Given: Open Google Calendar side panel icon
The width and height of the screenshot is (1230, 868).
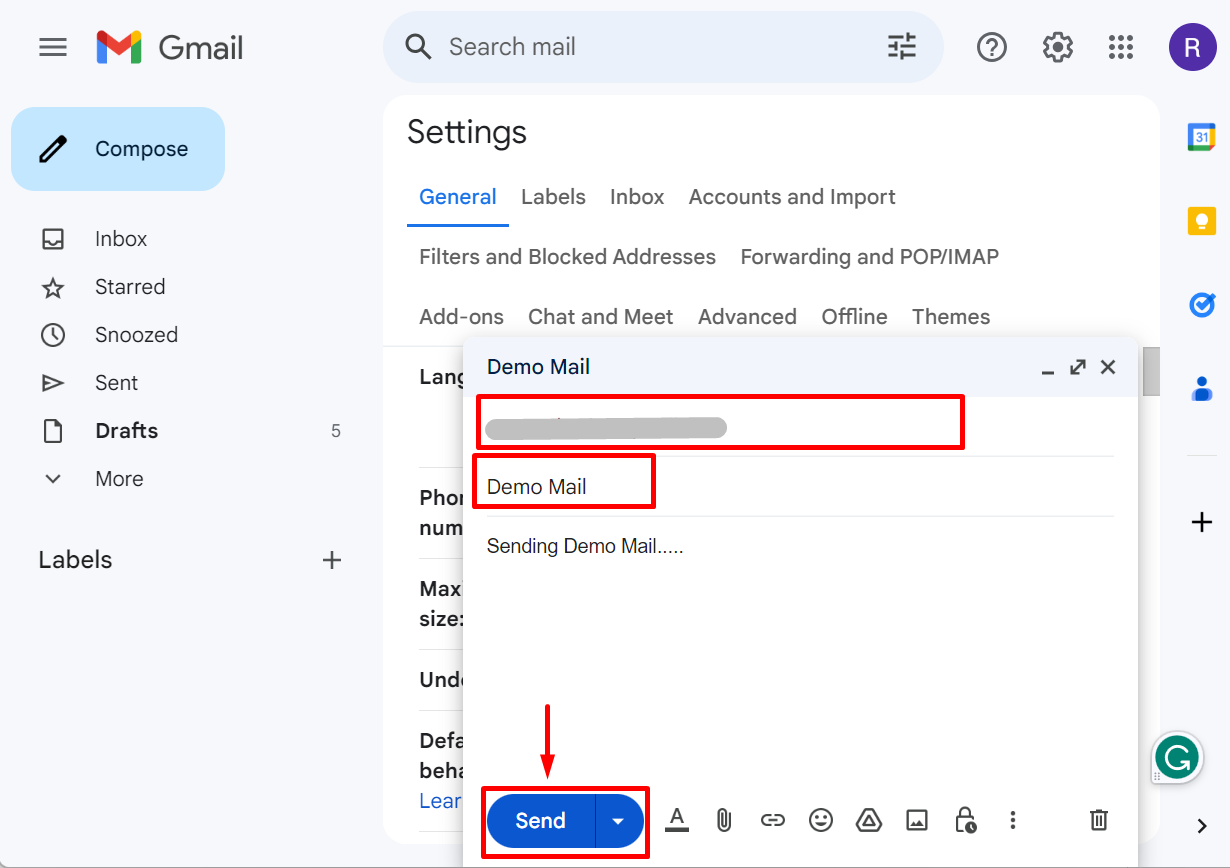Looking at the screenshot, I should click(1201, 137).
